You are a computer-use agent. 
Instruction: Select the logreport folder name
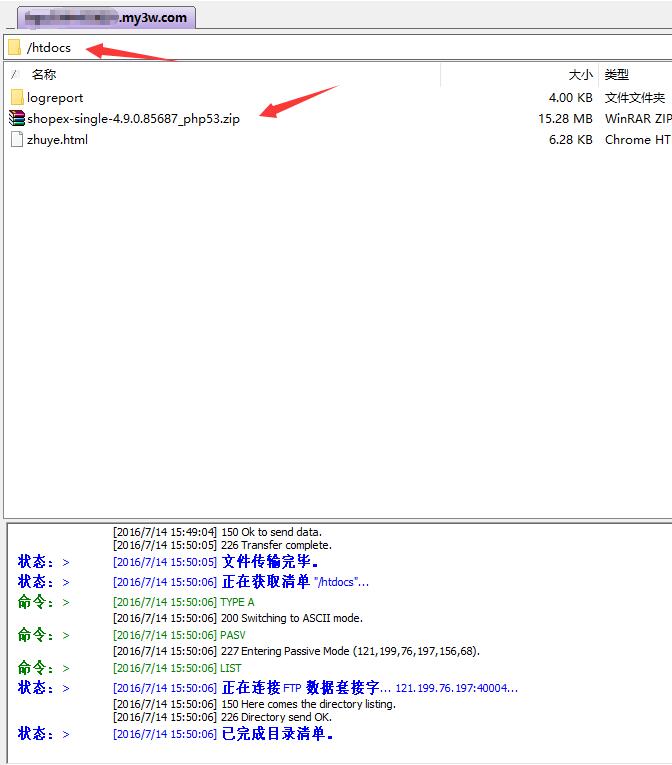[55, 98]
